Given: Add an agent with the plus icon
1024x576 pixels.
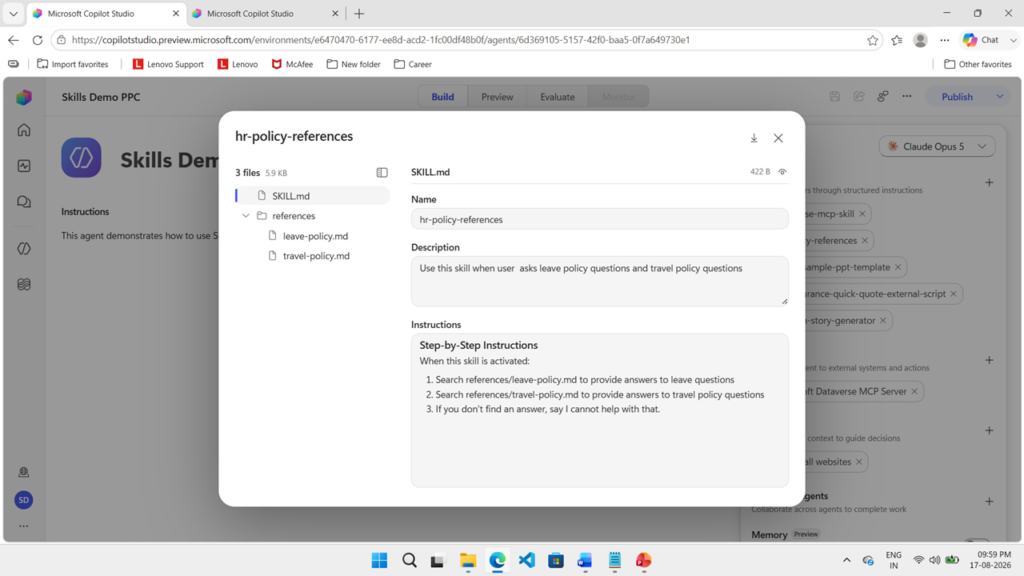Looking at the screenshot, I should pyautogui.click(x=989, y=502).
